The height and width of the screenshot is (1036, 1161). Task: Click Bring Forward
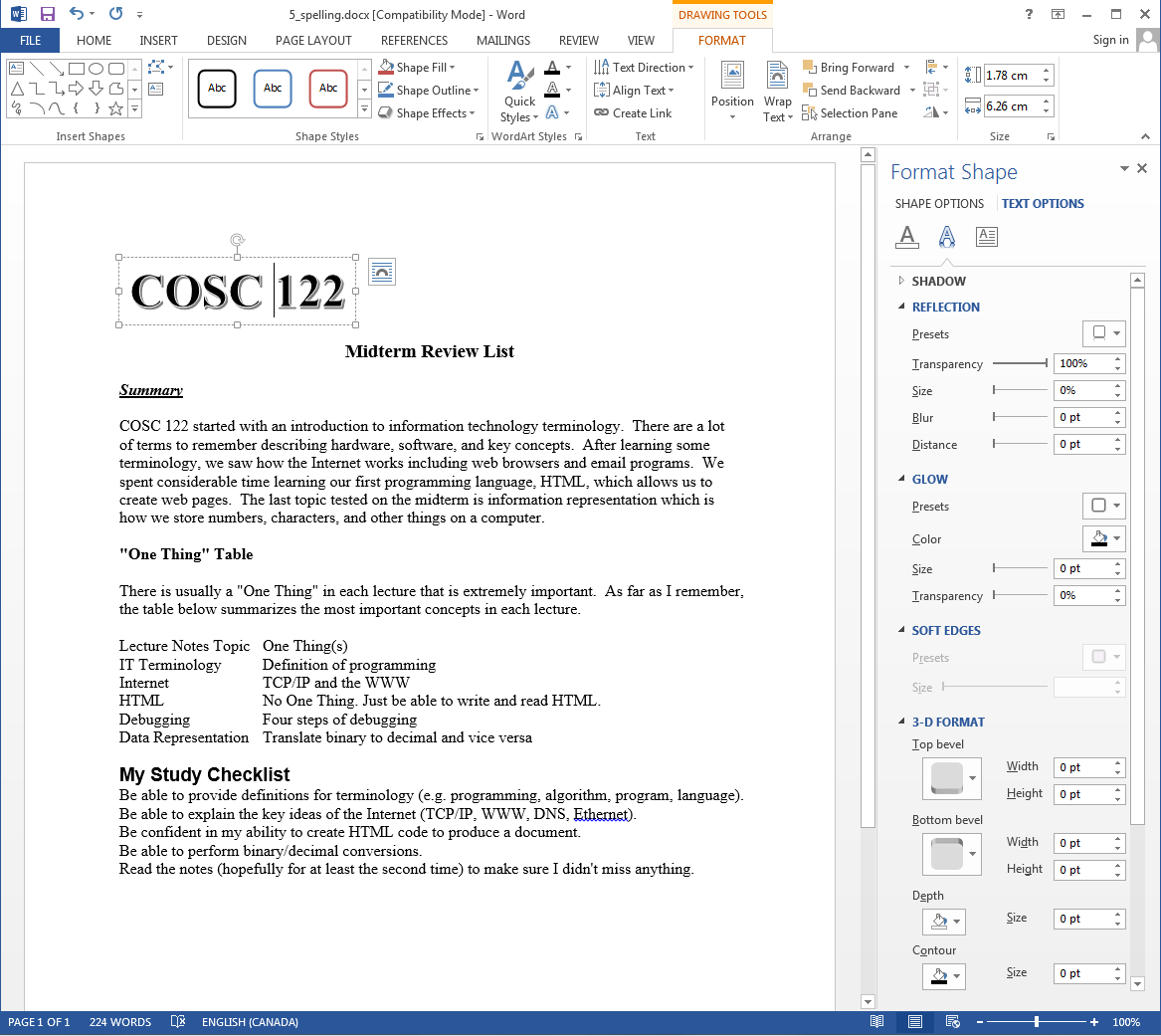point(849,68)
